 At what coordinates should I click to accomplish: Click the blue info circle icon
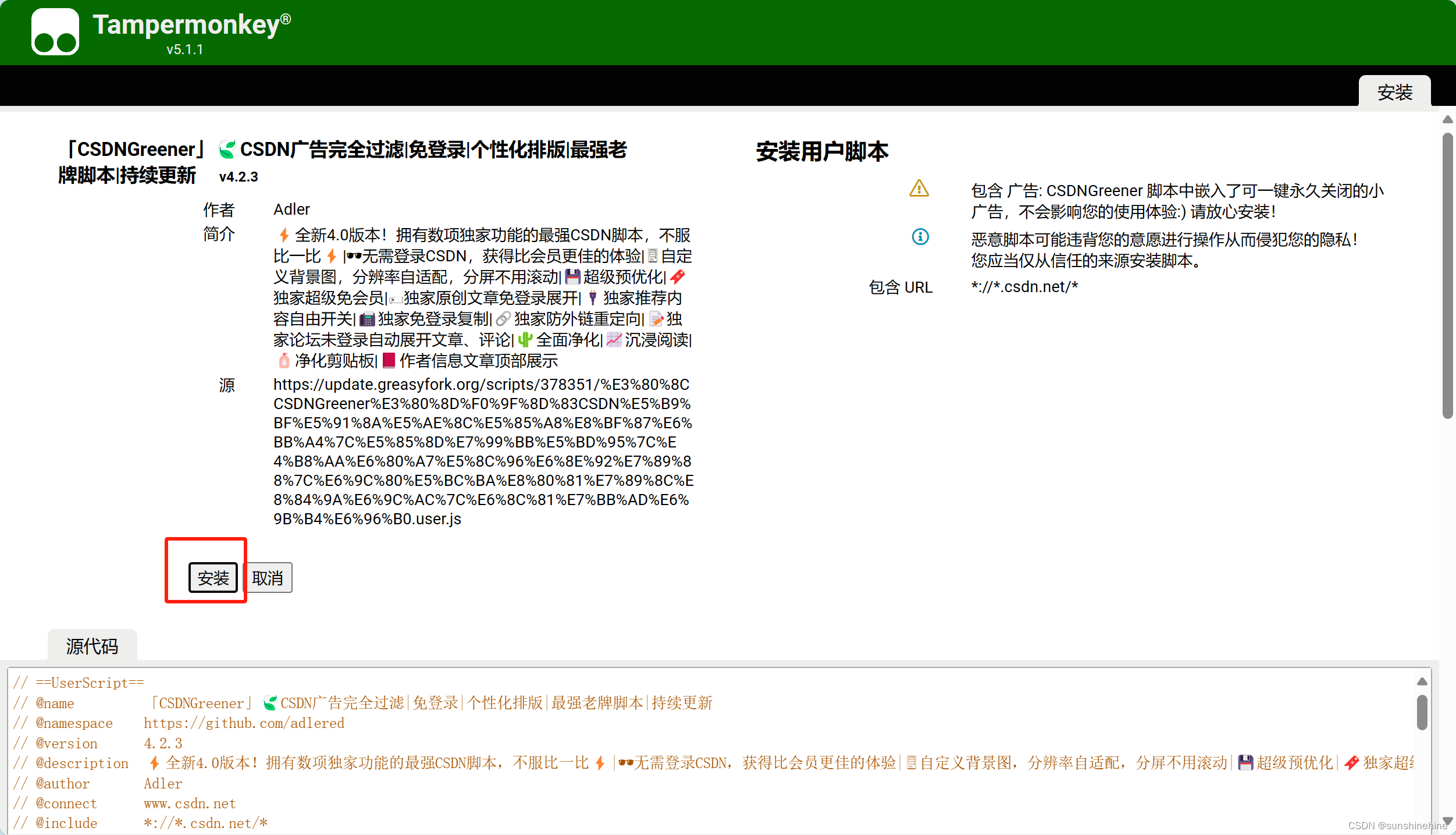(x=920, y=237)
